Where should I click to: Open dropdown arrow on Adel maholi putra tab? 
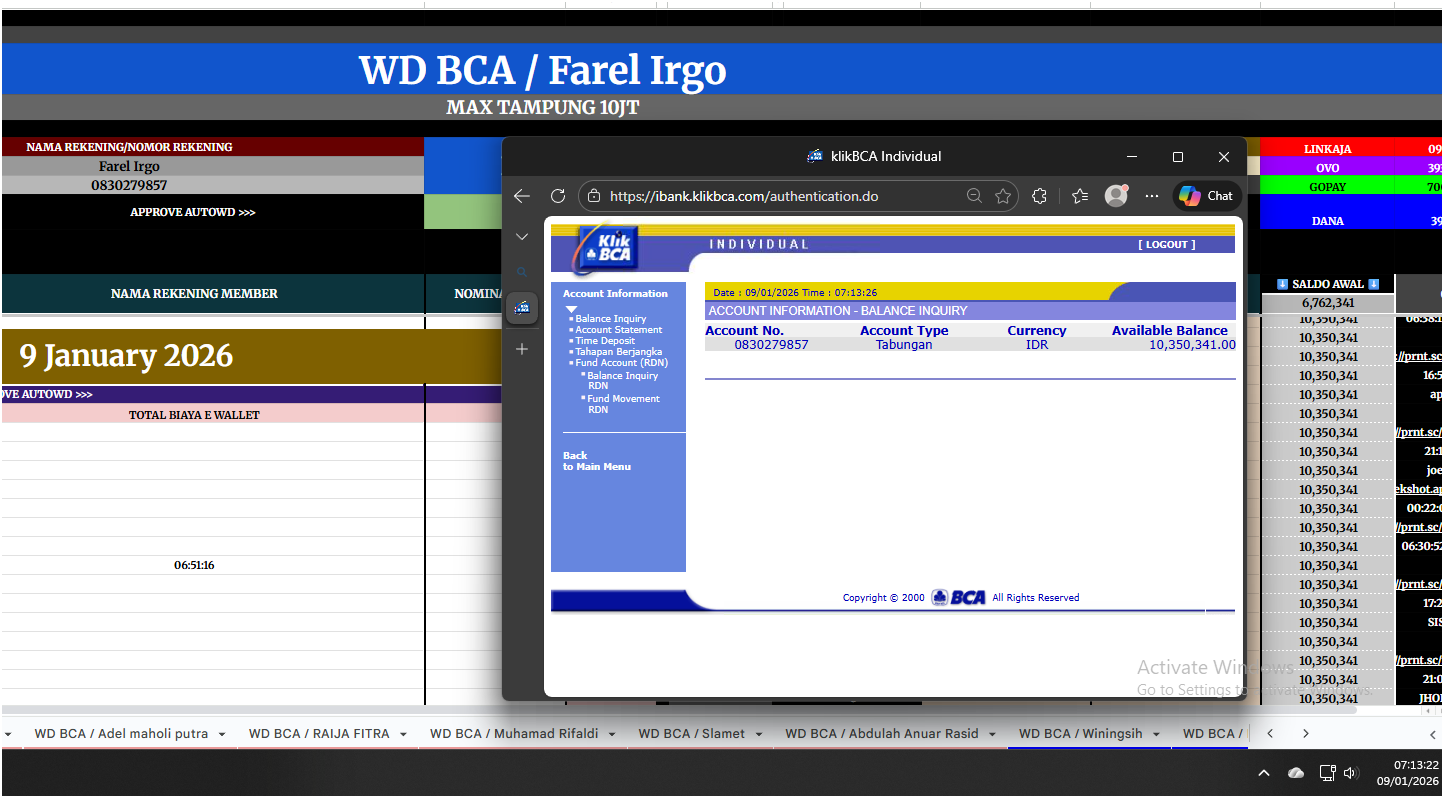tap(221, 734)
